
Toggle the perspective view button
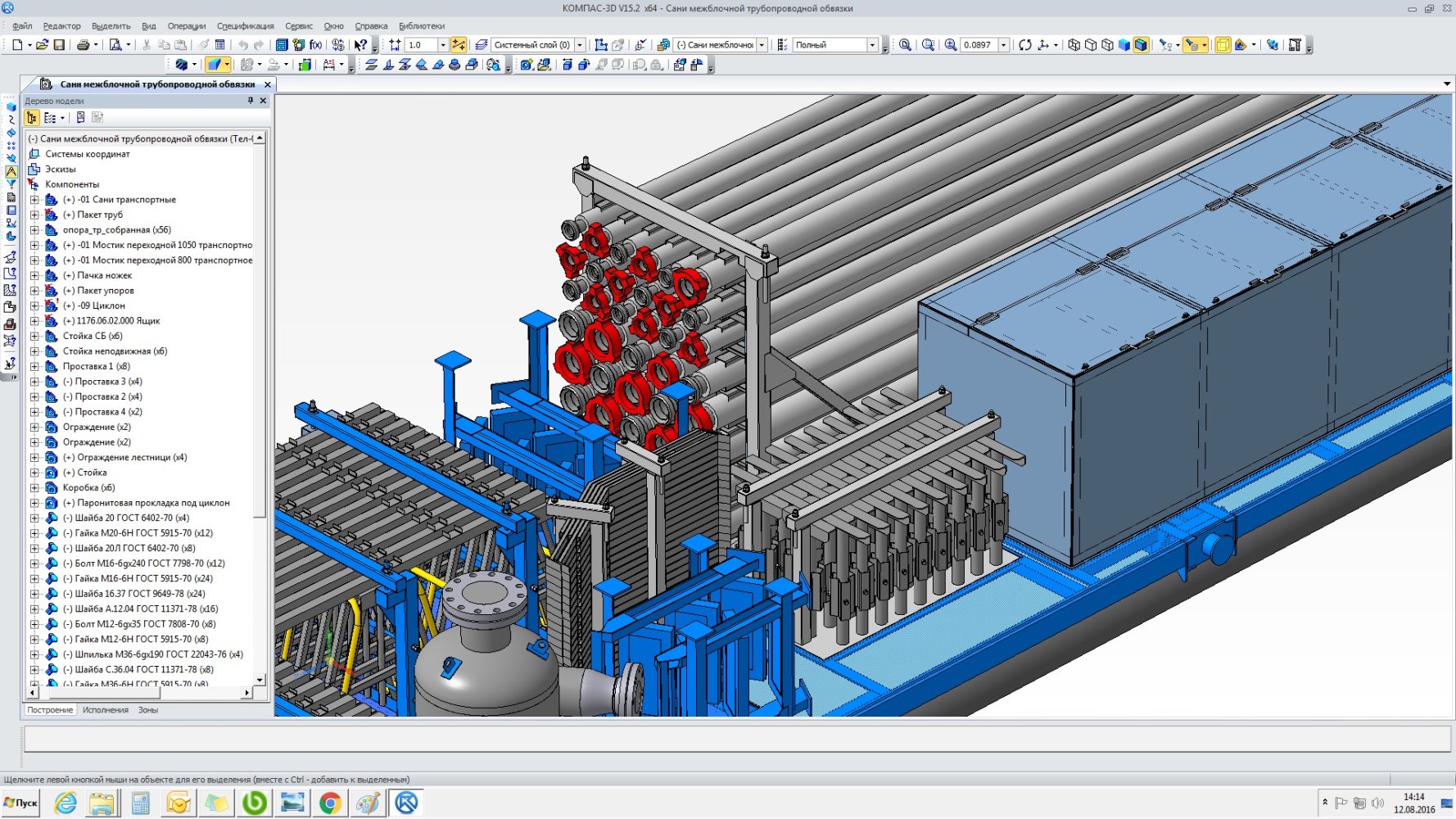pos(1223,45)
